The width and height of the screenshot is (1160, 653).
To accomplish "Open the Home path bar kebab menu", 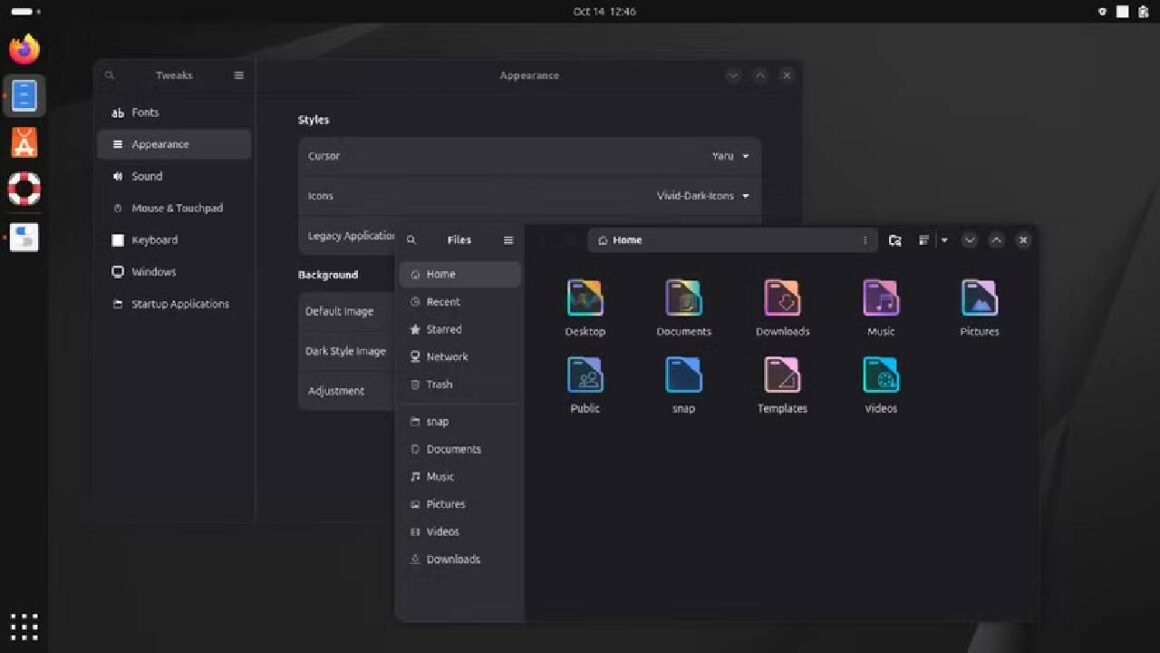I will 864,240.
